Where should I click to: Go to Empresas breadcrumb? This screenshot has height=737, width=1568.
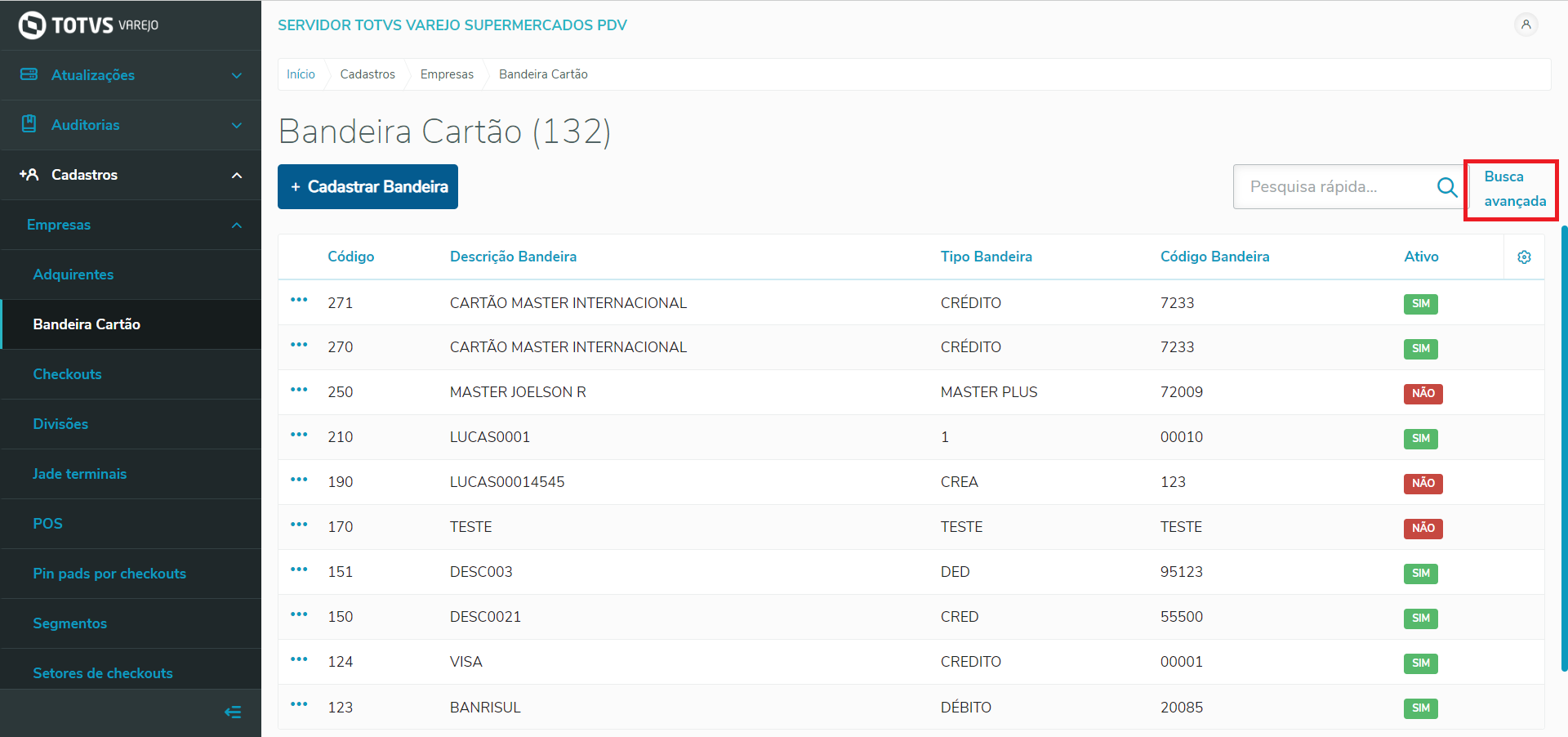447,74
